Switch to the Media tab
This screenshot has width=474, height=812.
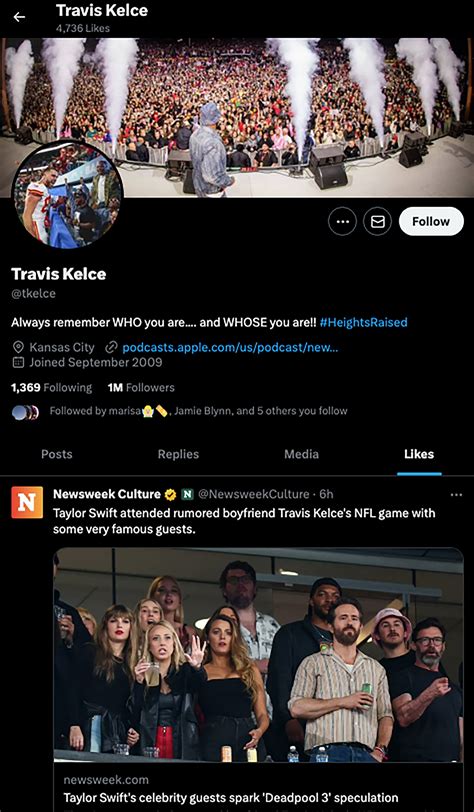pos(301,454)
